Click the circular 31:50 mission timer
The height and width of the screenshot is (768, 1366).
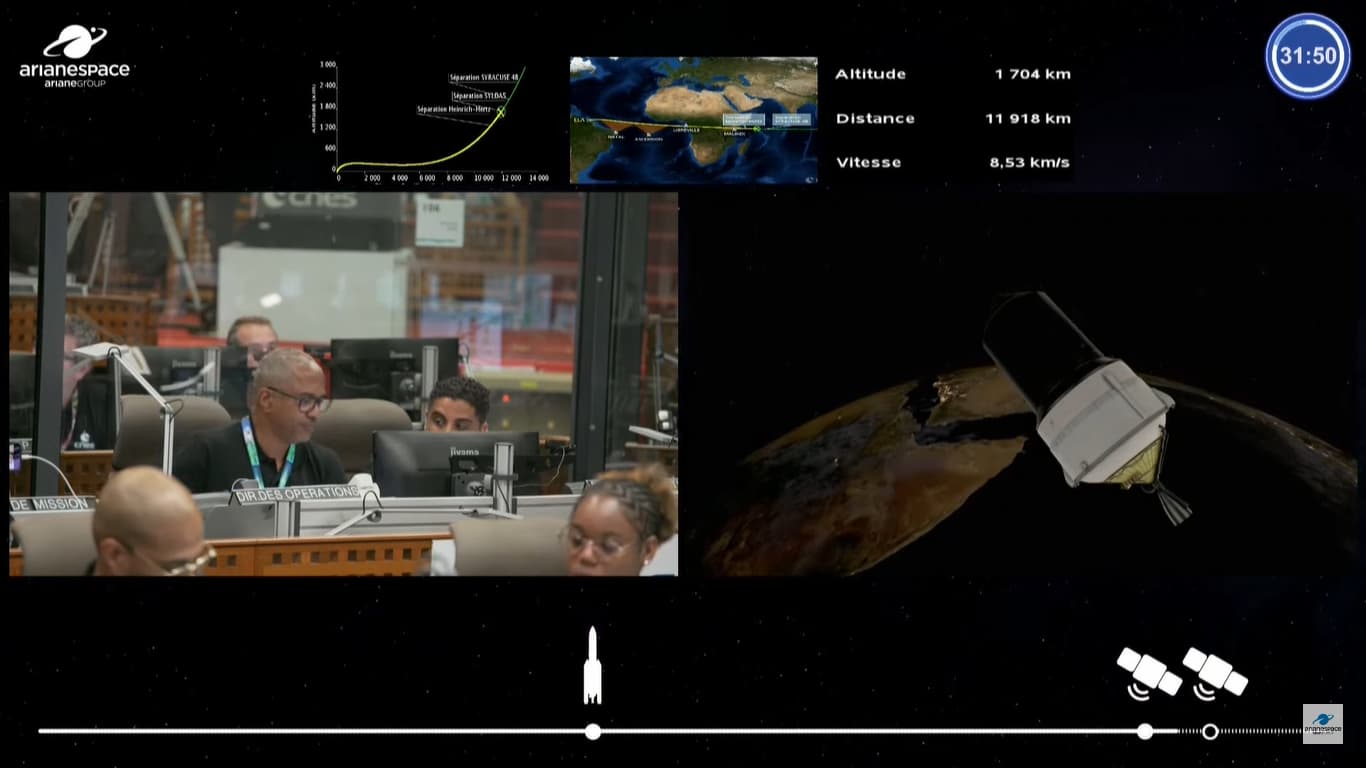coord(1308,56)
